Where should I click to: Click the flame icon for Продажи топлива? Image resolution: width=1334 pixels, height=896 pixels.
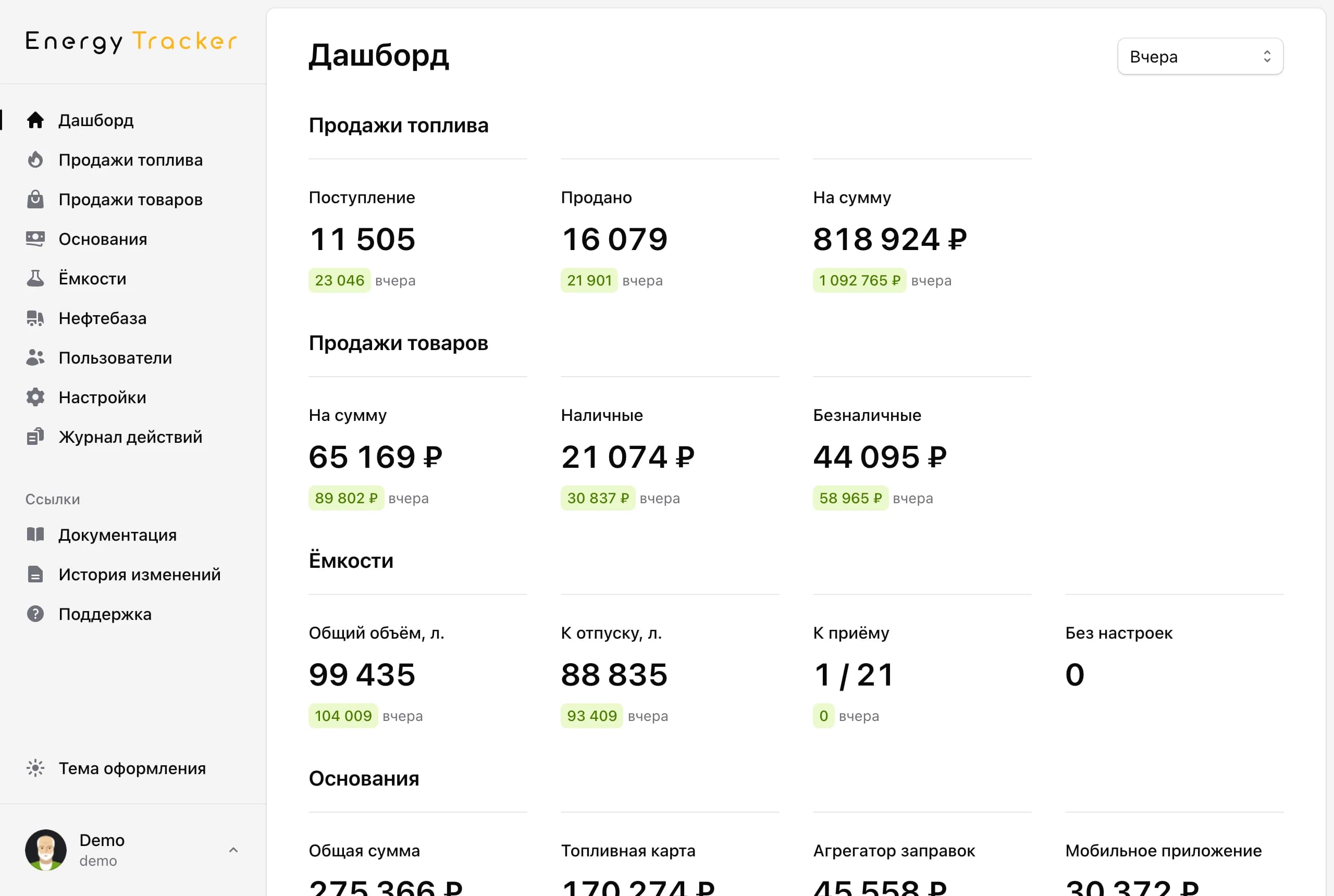(x=35, y=159)
